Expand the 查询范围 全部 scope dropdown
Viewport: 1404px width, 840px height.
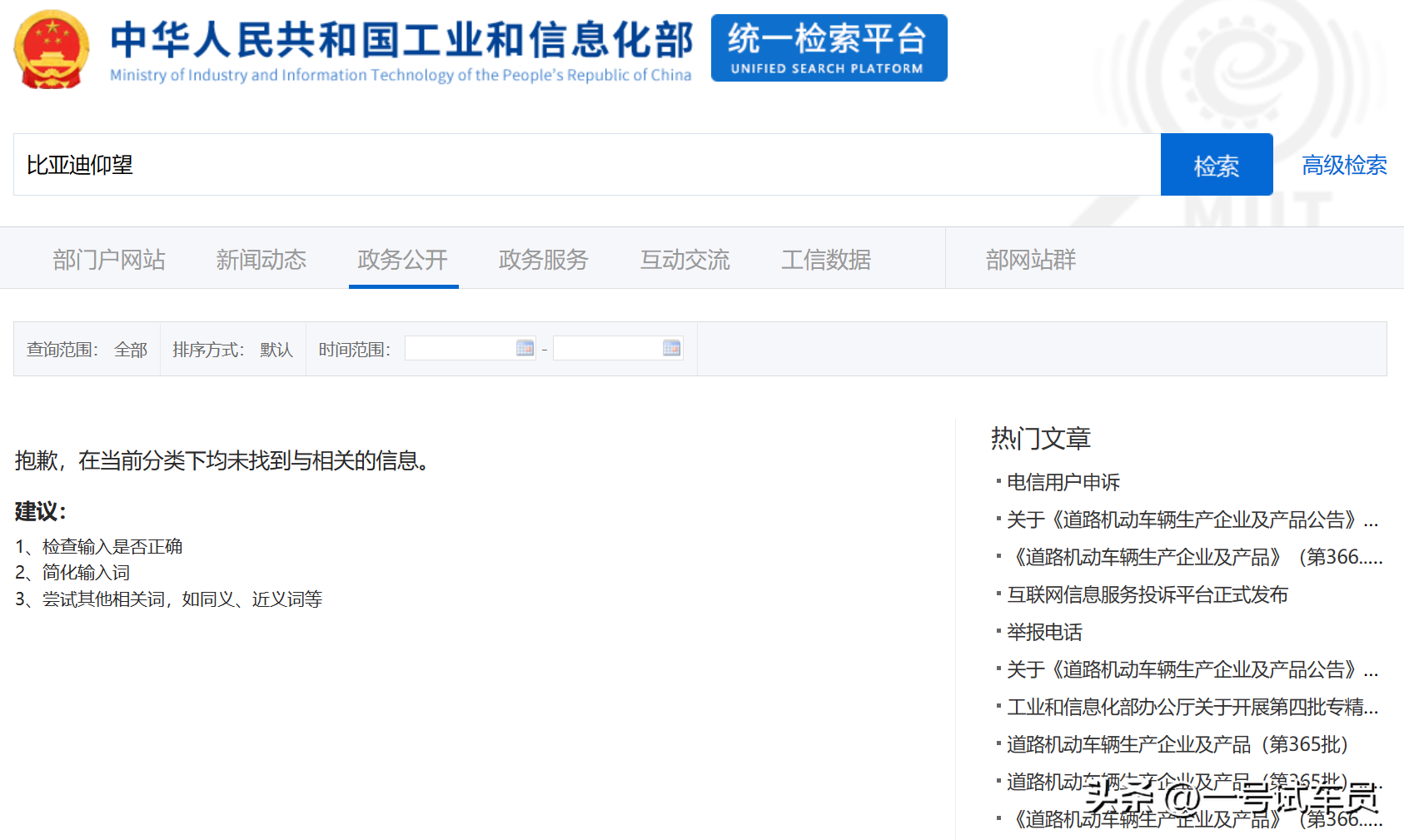(87, 350)
